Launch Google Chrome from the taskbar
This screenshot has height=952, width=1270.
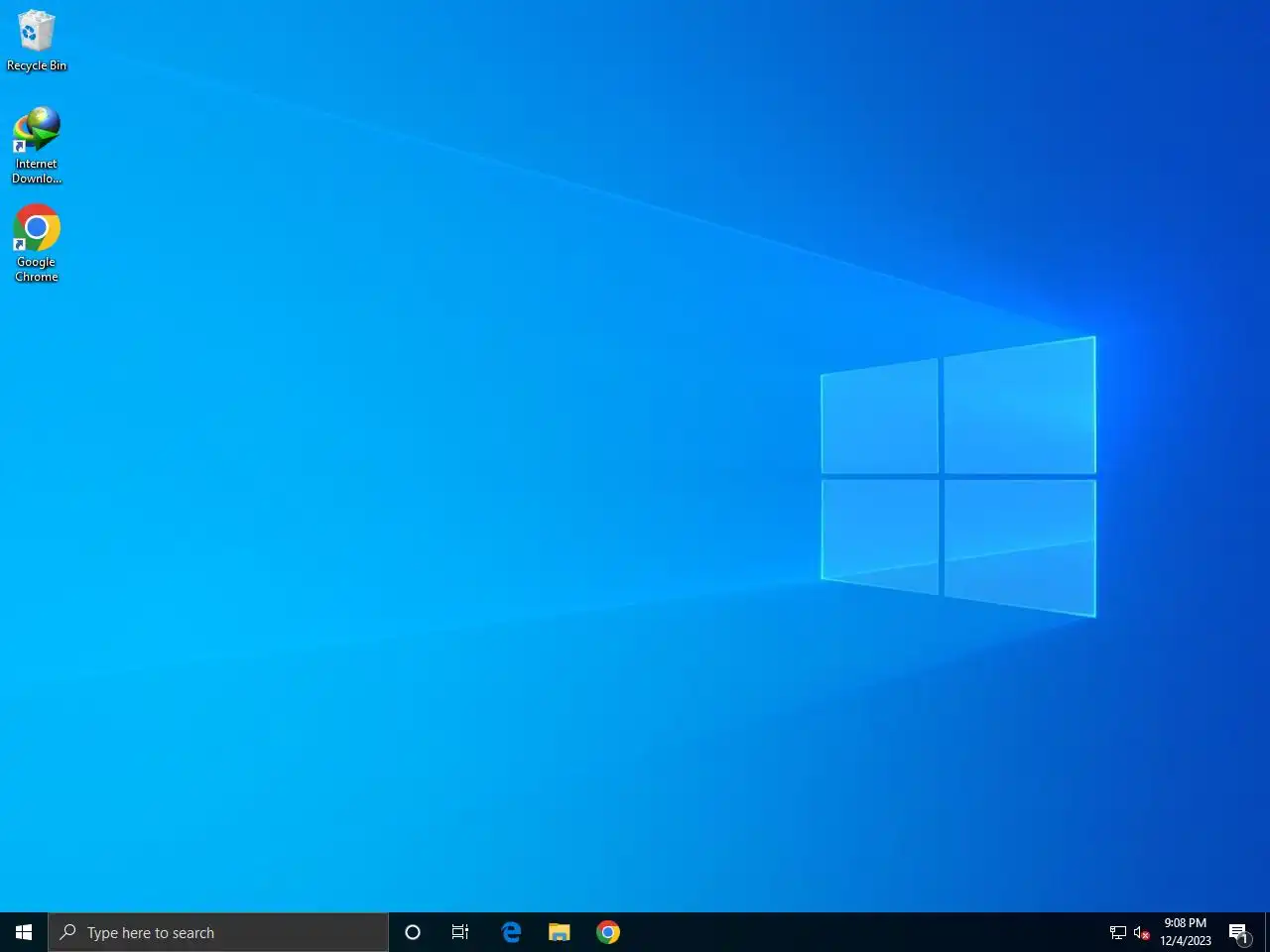point(608,932)
